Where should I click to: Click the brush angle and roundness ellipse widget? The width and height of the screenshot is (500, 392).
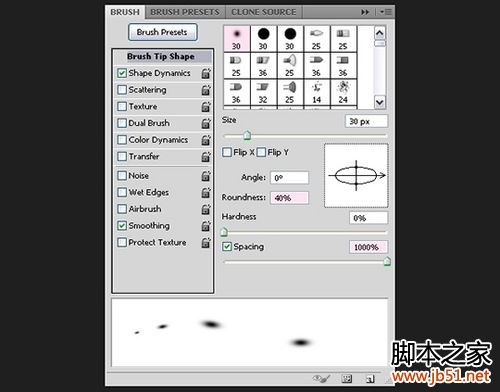(x=356, y=176)
